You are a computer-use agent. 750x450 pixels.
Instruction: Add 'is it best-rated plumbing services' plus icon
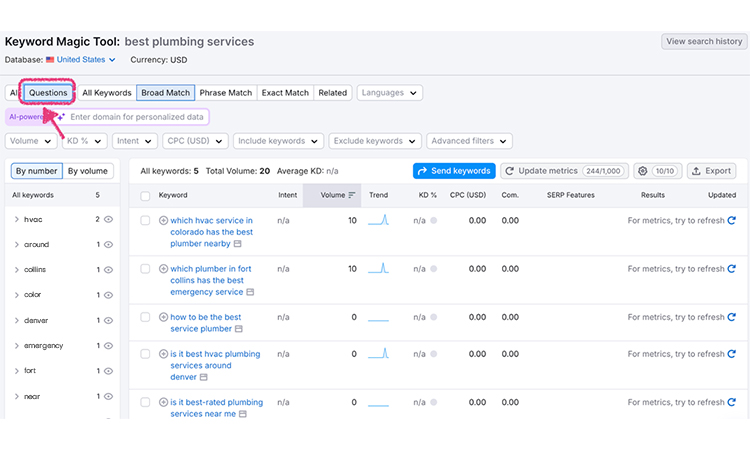tap(163, 402)
